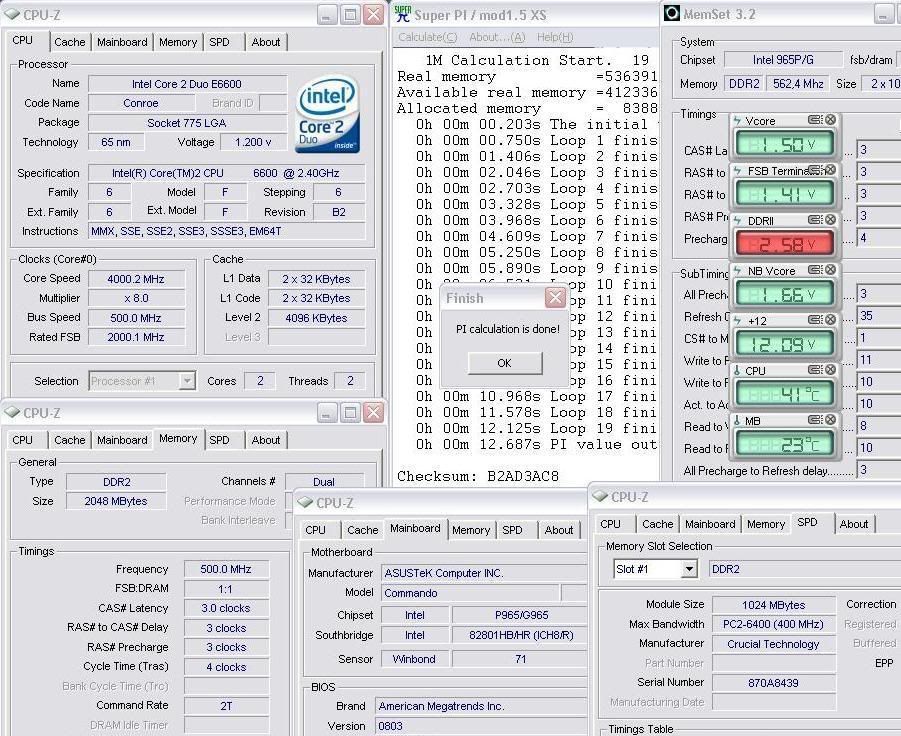Image resolution: width=901 pixels, height=736 pixels.
Task: Switch to Memory tab in CPU-Z SPD window
Action: tap(766, 524)
